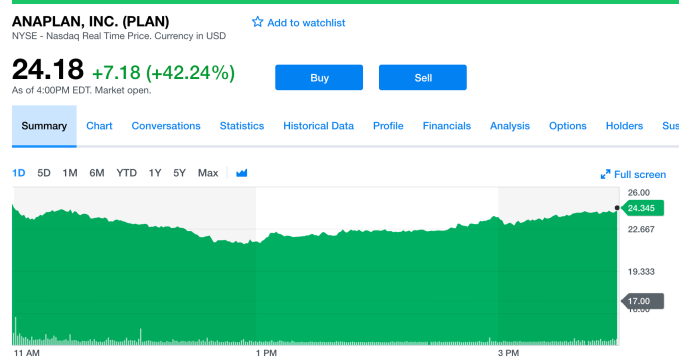Open the Financials tab
This screenshot has height=364, width=679.
pyautogui.click(x=446, y=126)
